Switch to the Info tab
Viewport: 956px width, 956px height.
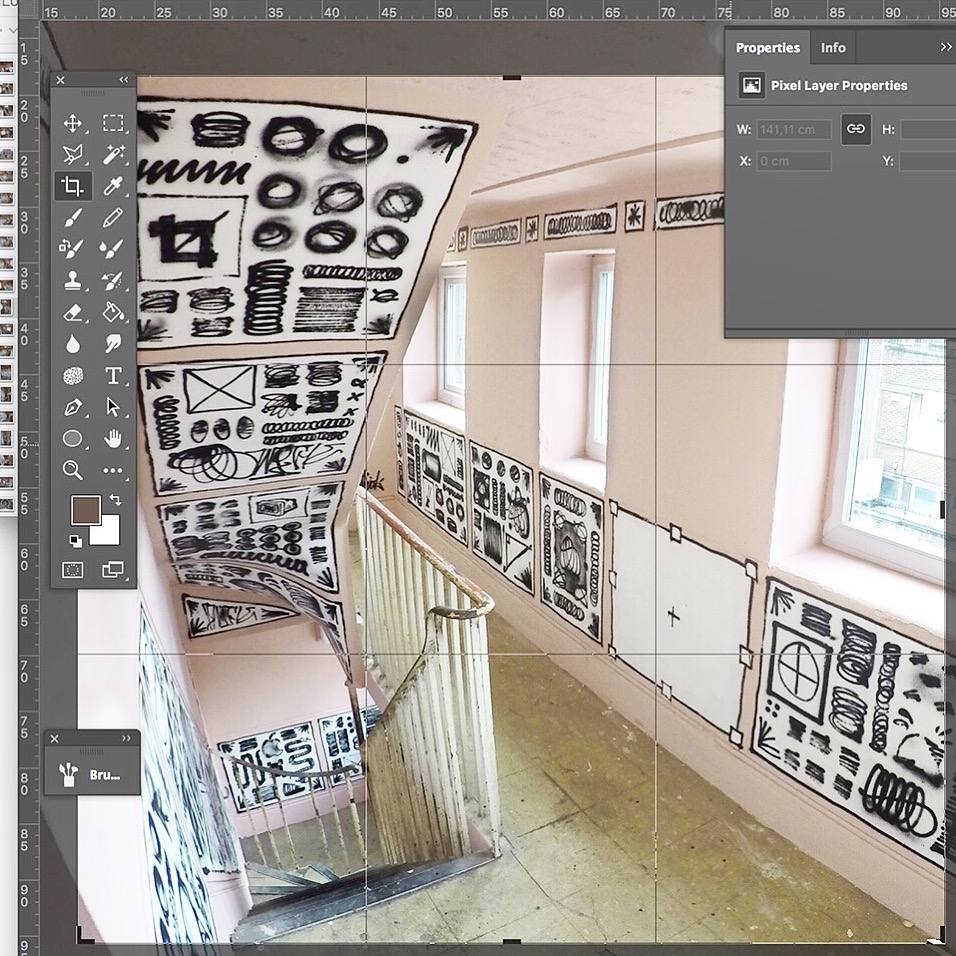(x=833, y=47)
